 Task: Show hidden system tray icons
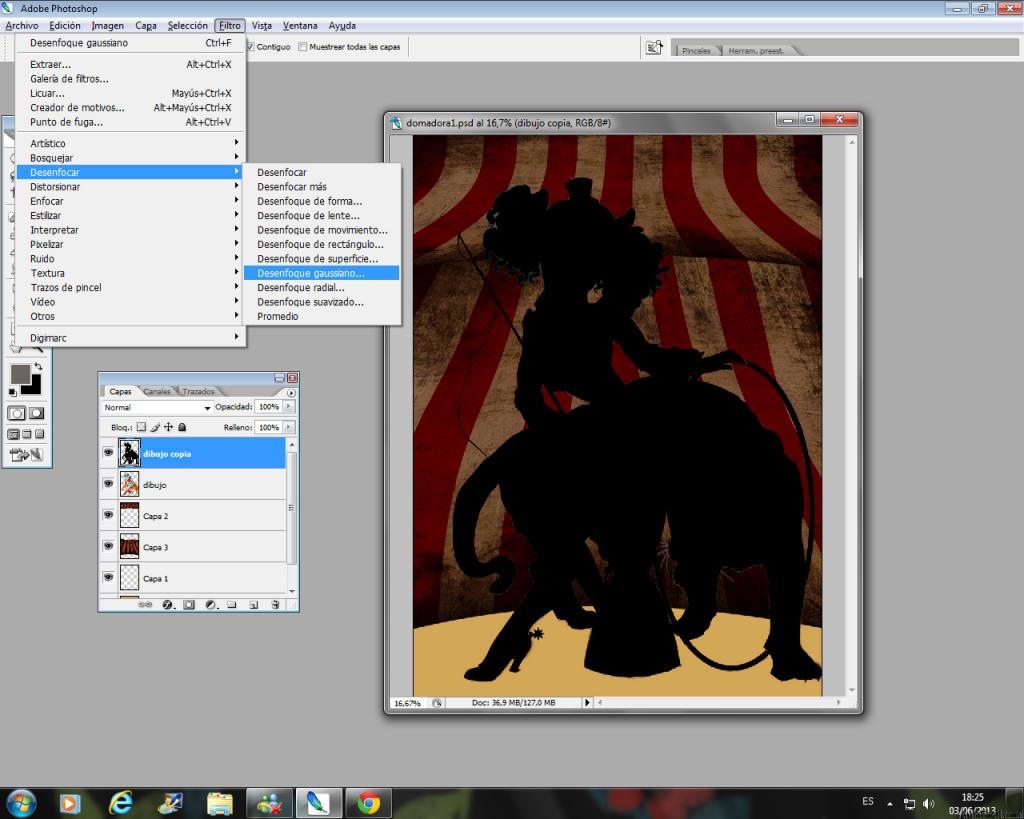(889, 804)
